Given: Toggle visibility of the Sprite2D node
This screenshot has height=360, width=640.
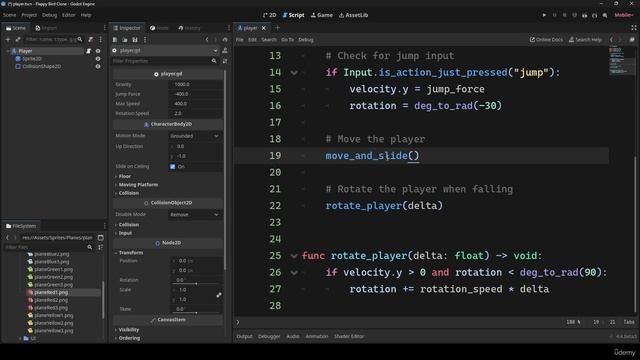Looking at the screenshot, I should (x=98, y=59).
